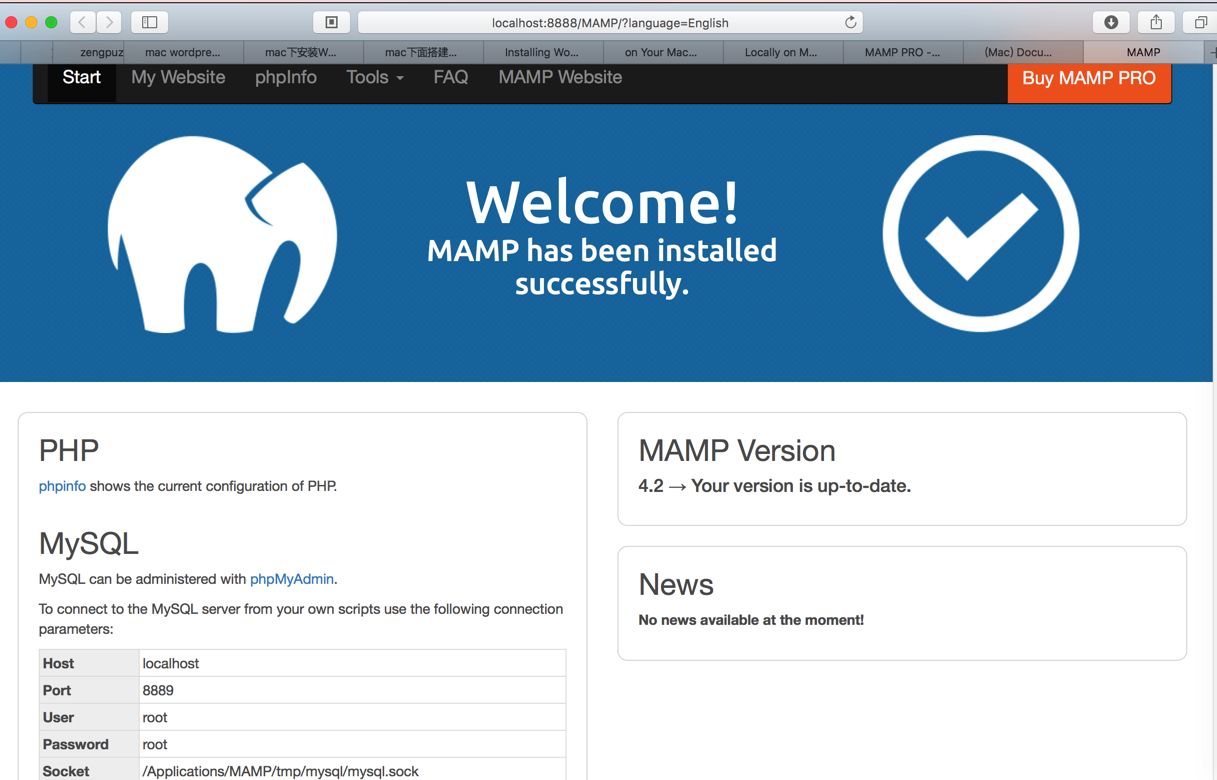Switch to the mac wordpre... tab
The width and height of the screenshot is (1217, 780).
(183, 52)
